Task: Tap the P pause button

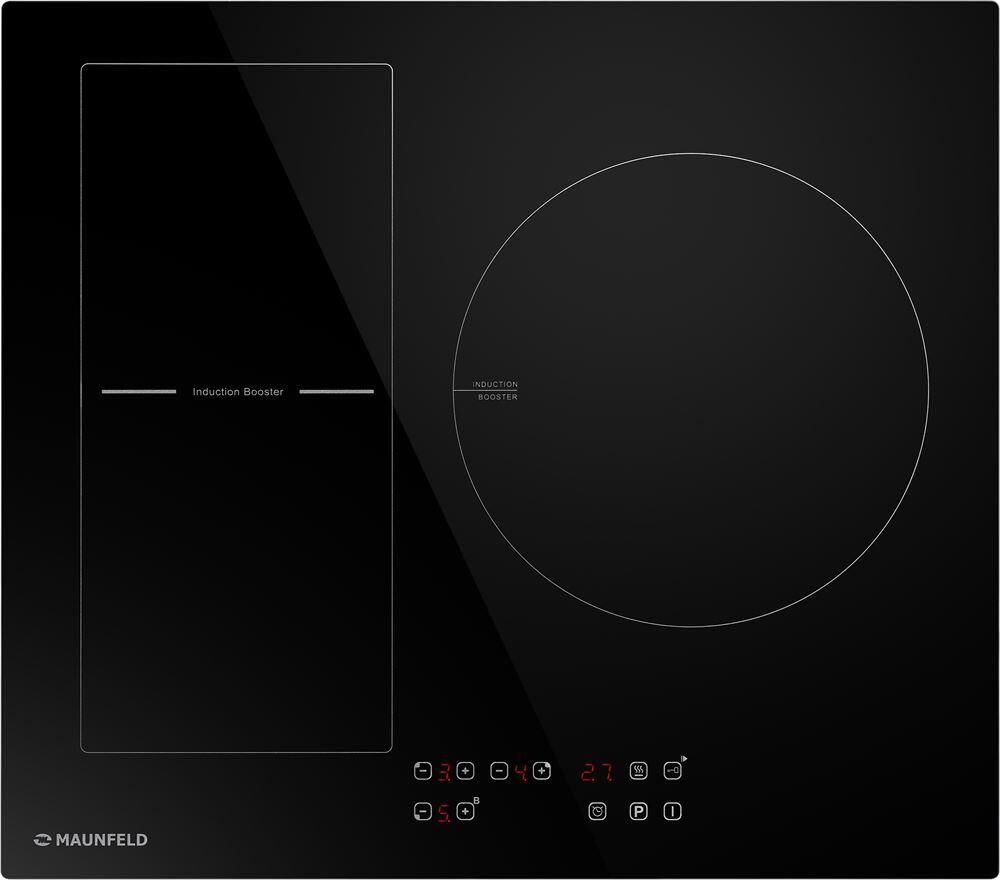Action: coord(639,812)
